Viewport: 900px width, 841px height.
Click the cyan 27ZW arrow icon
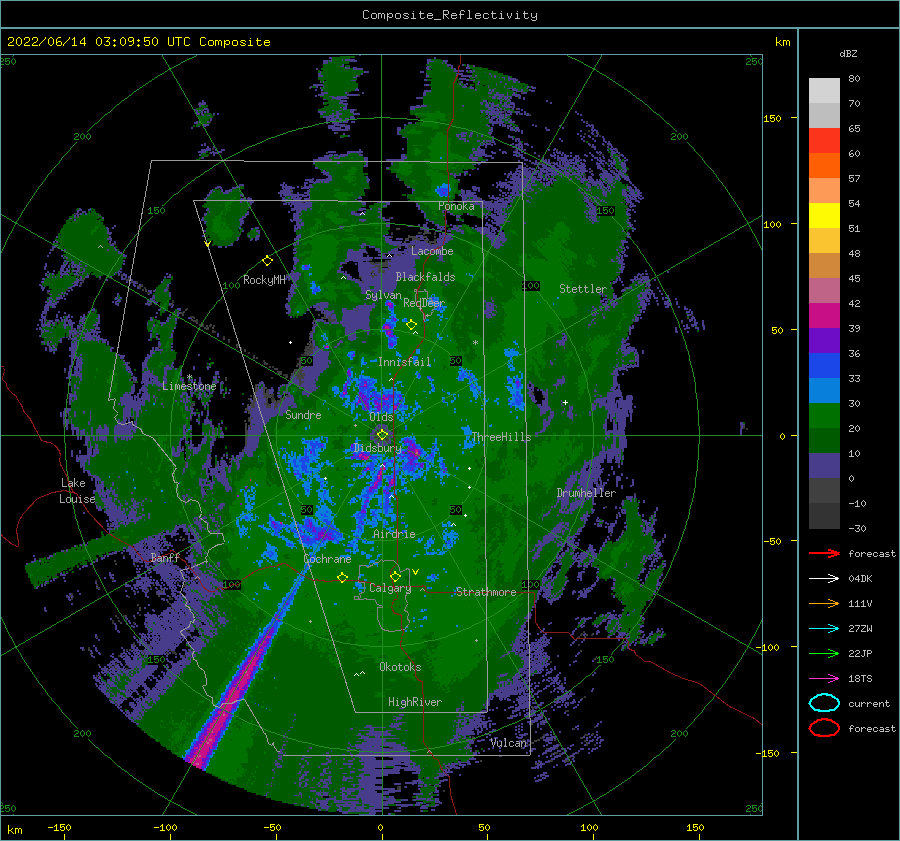coord(824,629)
